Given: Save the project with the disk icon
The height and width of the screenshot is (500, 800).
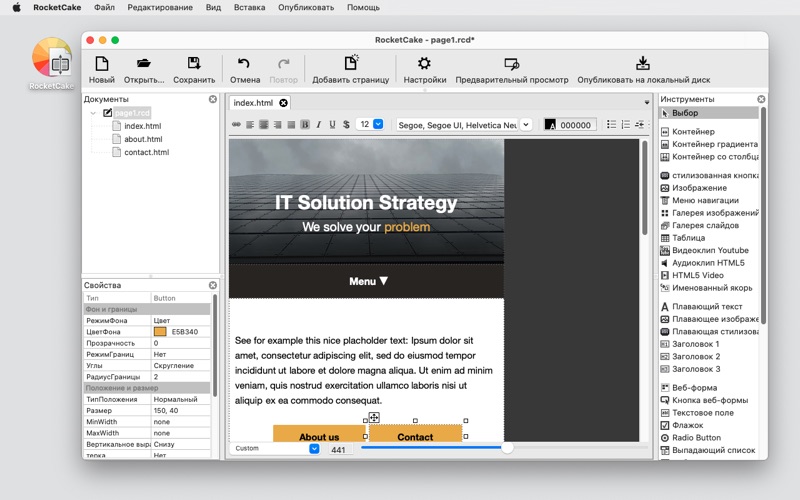Looking at the screenshot, I should point(194,64).
